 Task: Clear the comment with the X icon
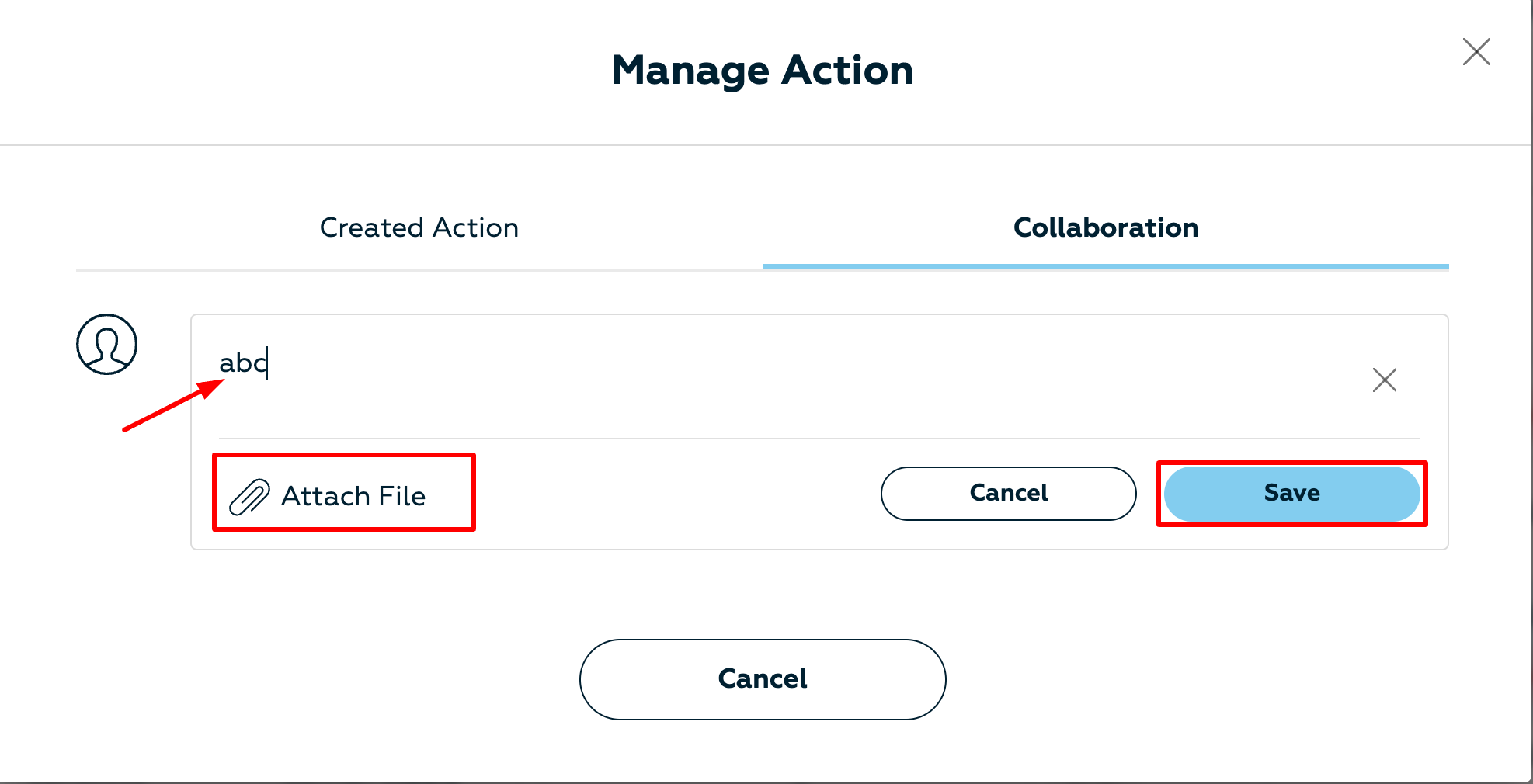tap(1385, 380)
